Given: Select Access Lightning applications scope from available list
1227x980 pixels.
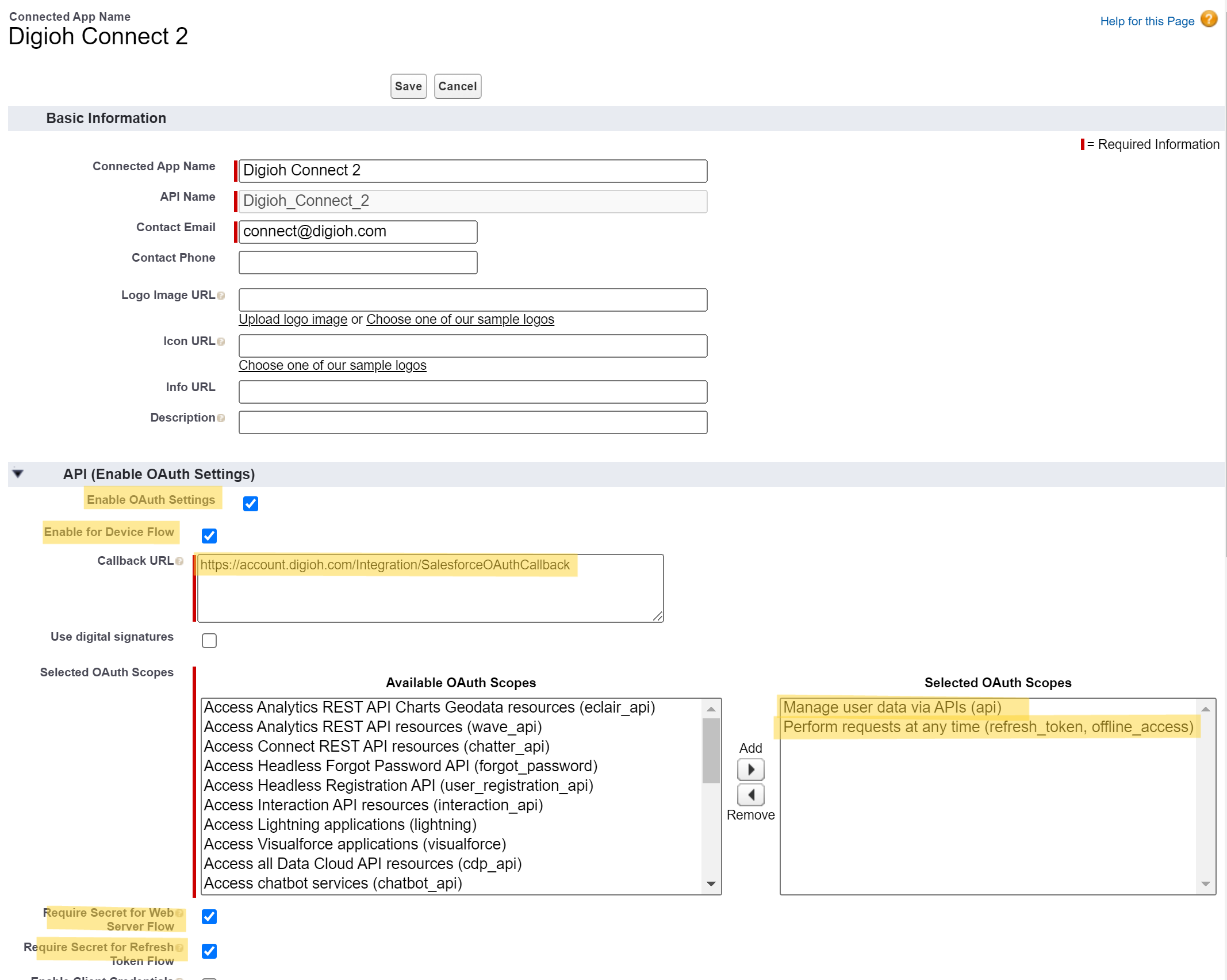Looking at the screenshot, I should point(340,824).
